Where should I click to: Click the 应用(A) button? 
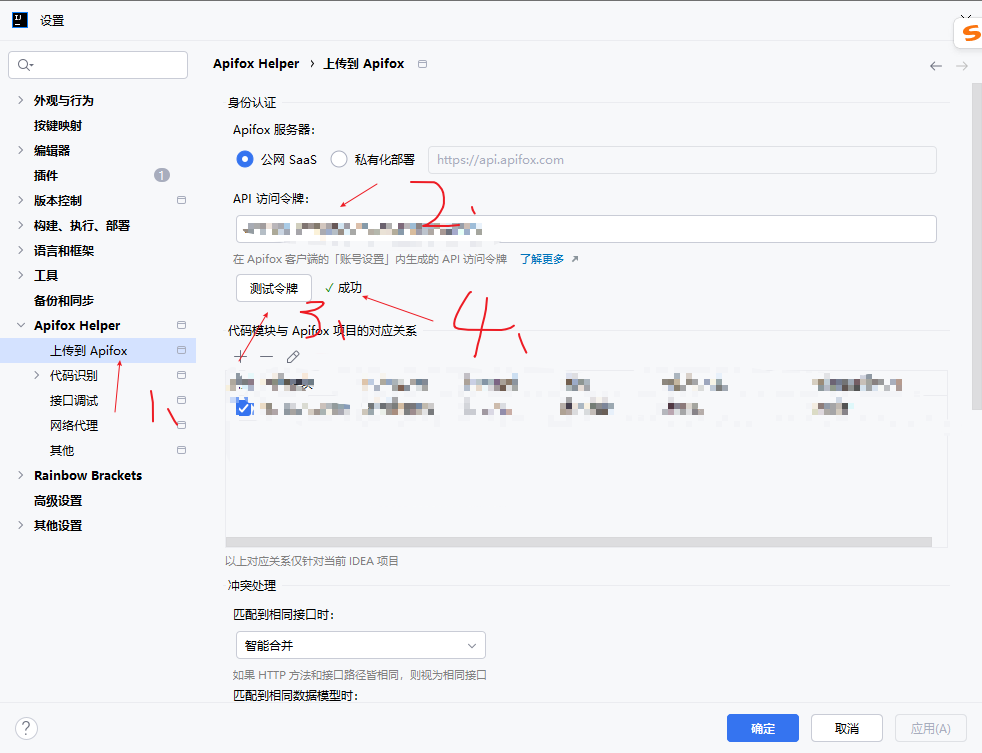coord(931,728)
